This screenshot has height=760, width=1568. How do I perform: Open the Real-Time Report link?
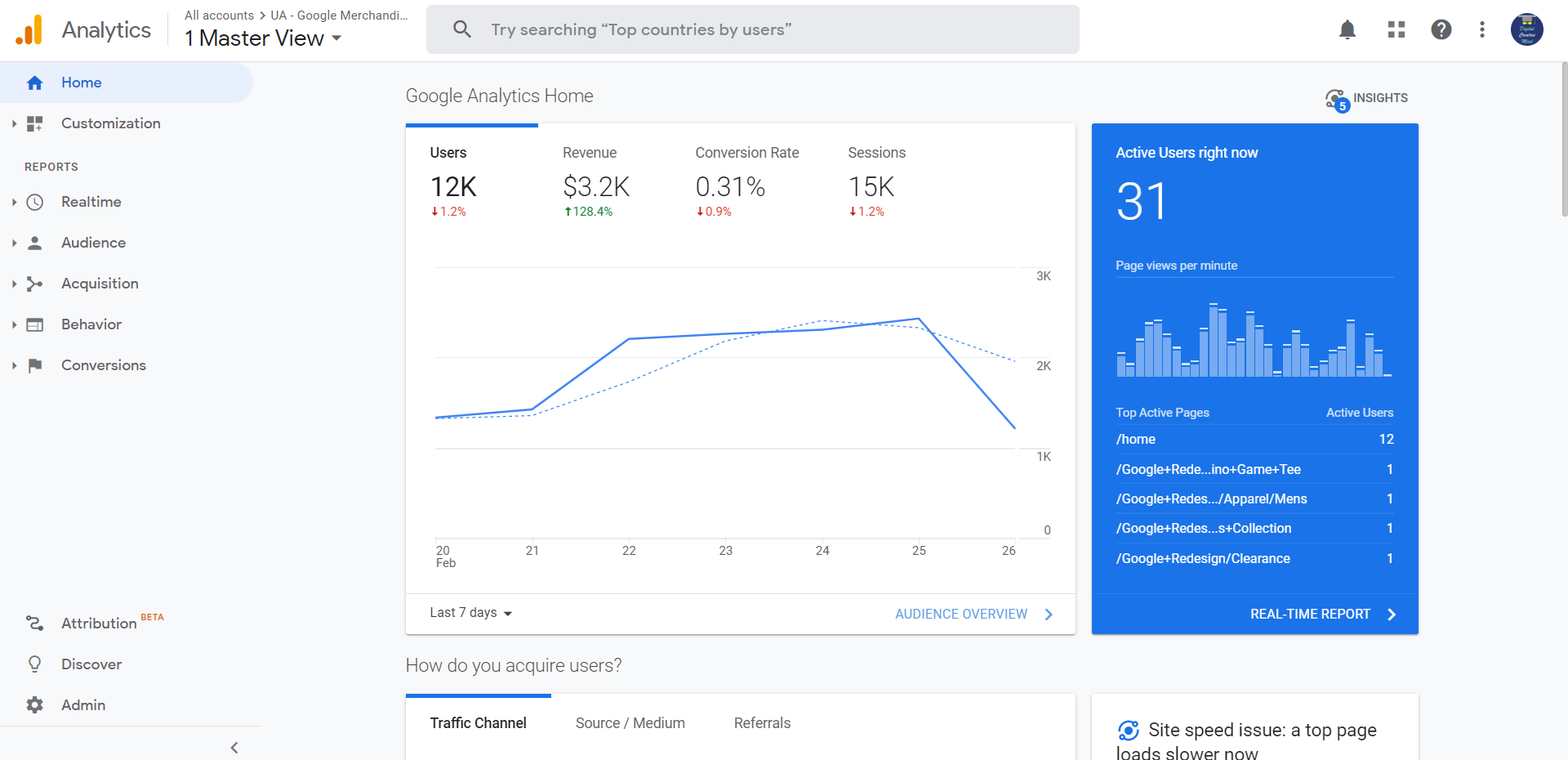click(1323, 614)
